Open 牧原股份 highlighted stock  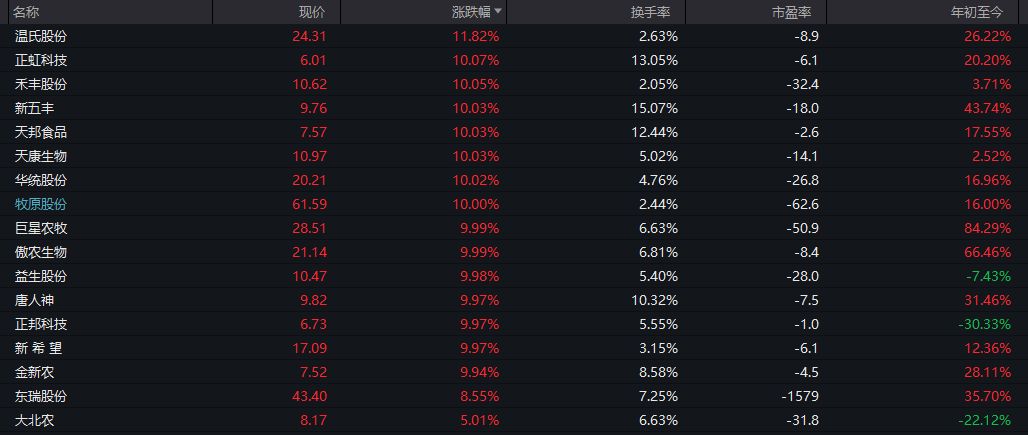click(x=41, y=204)
